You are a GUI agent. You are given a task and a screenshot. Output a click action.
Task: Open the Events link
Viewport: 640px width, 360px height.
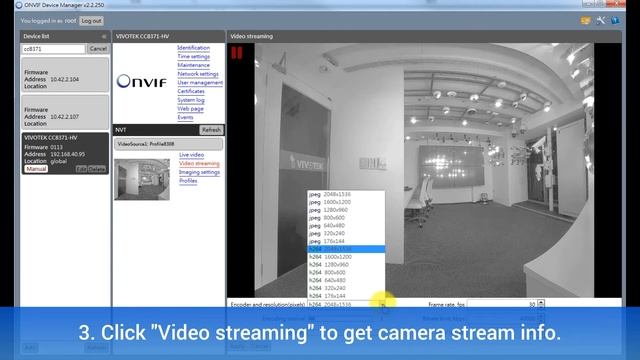pos(185,118)
